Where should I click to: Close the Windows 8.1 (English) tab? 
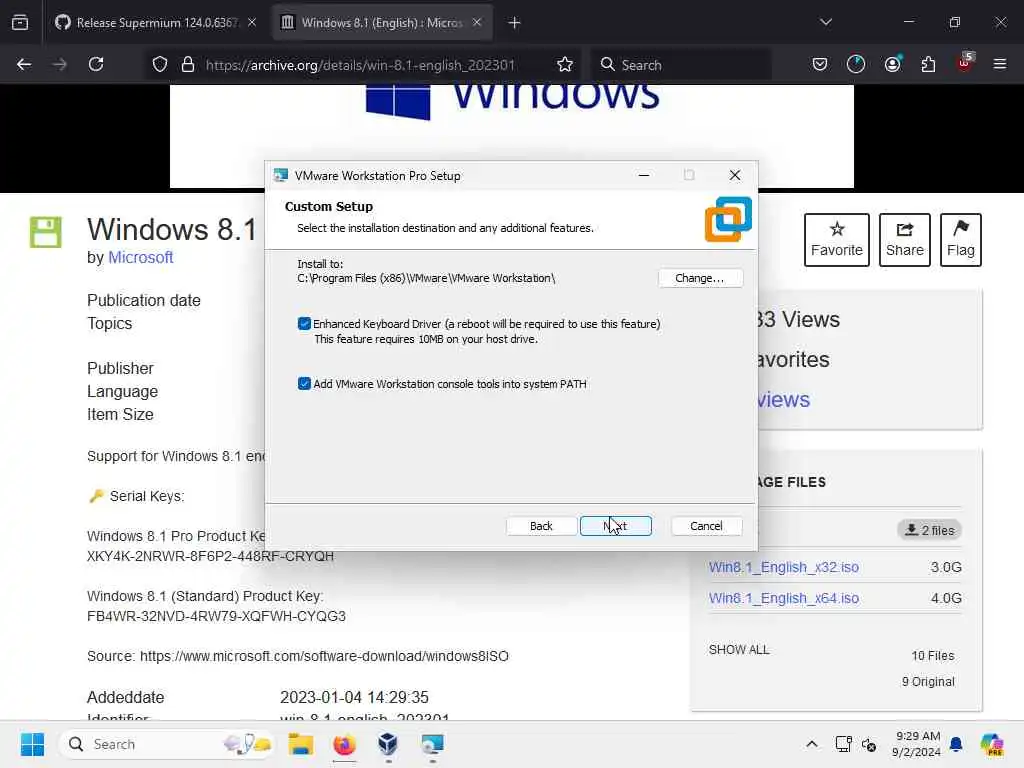tap(477, 23)
